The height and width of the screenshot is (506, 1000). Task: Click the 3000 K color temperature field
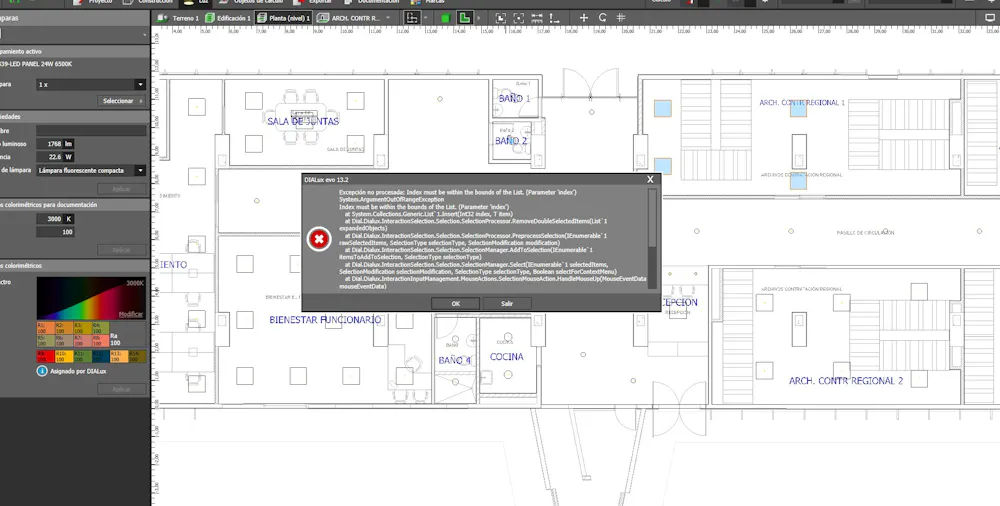(55, 219)
